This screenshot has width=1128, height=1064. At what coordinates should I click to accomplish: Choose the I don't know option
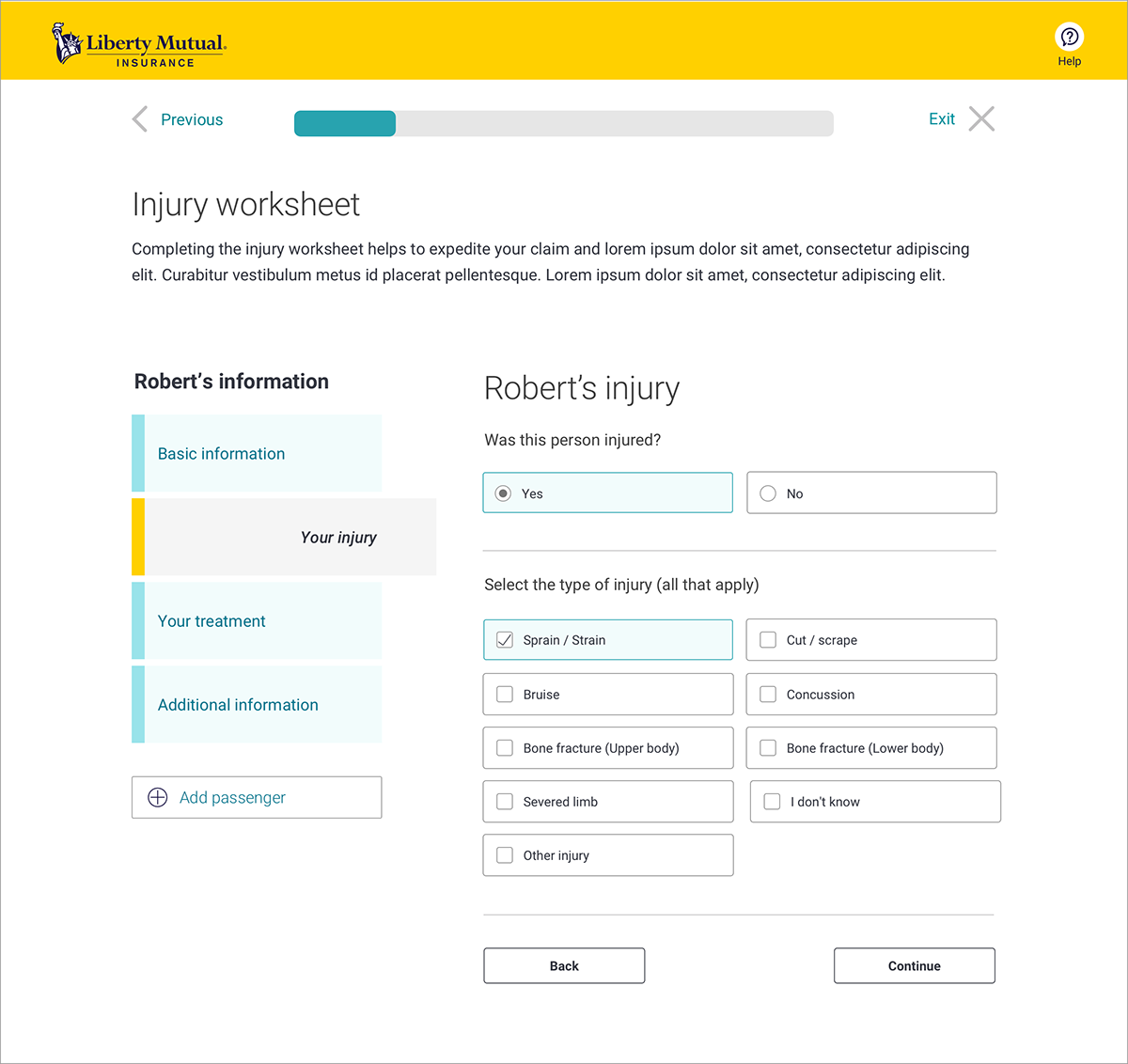[x=772, y=802]
